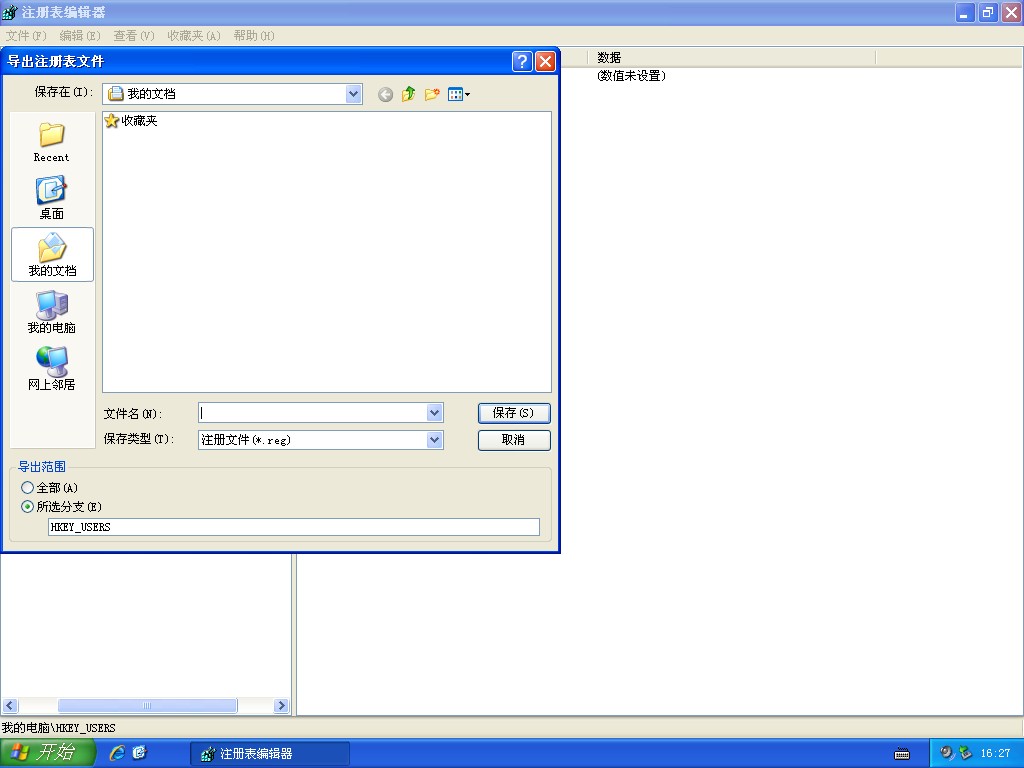Click the help question mark button in dialog title
1024x768 pixels.
pos(522,61)
